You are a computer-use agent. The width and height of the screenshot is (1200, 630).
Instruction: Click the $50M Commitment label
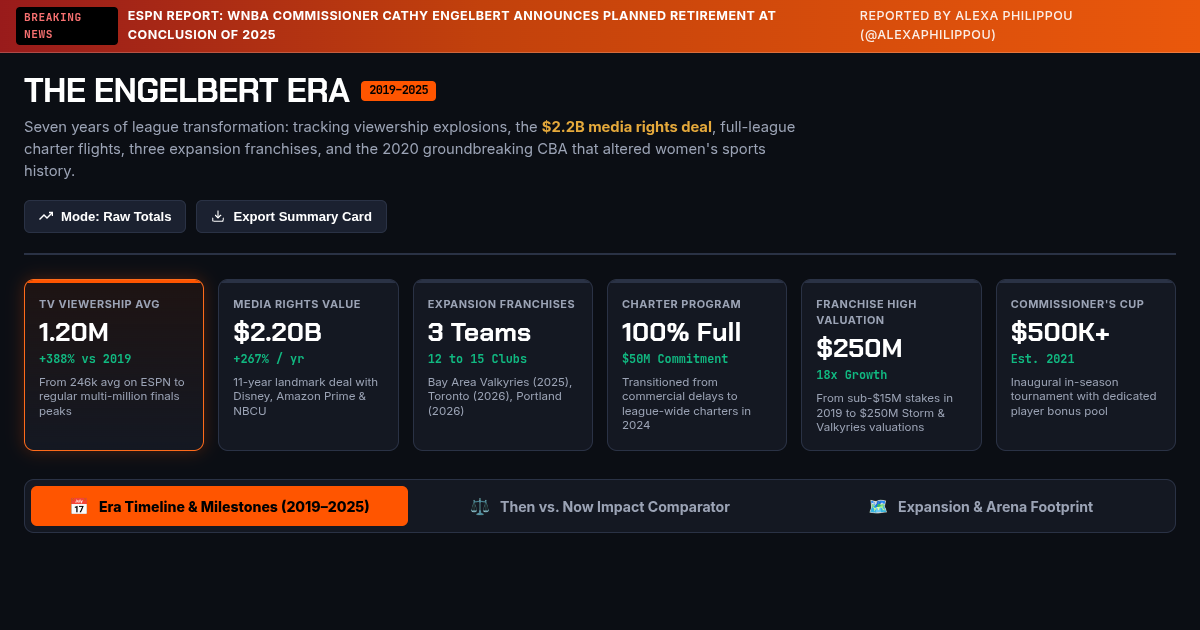tap(675, 359)
